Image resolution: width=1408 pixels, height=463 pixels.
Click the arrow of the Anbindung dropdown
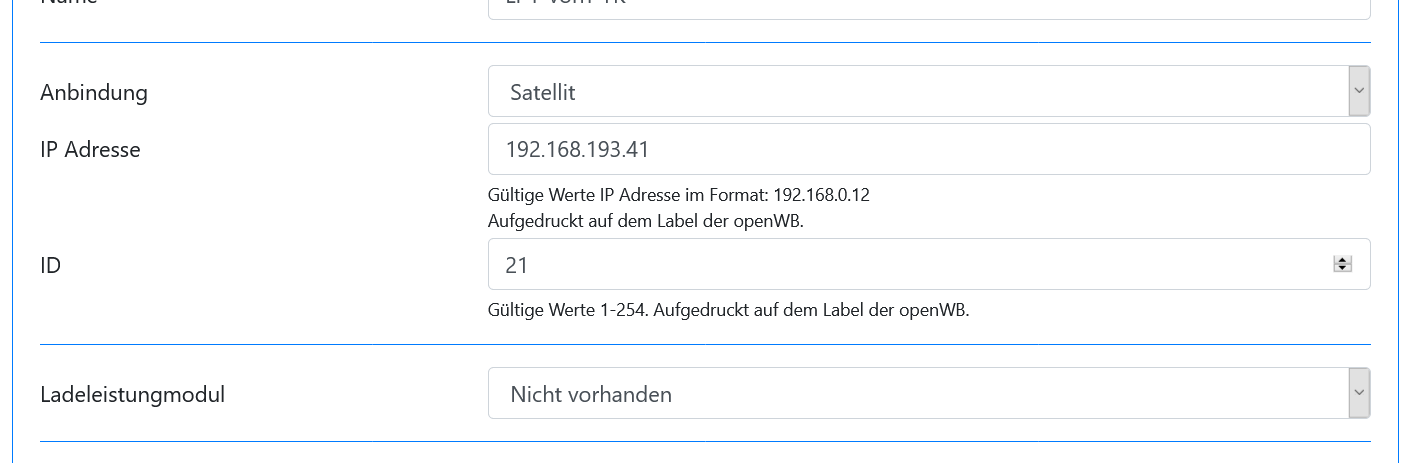pos(1358,91)
